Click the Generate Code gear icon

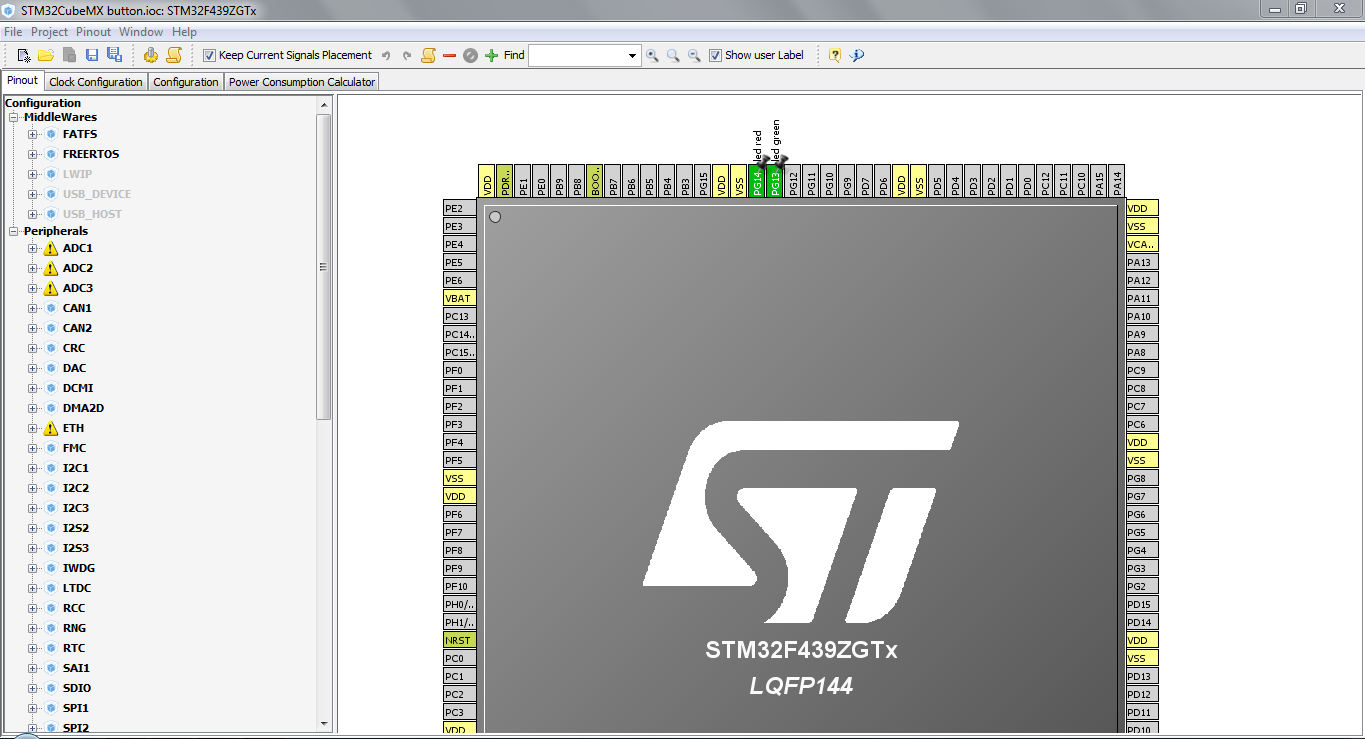[x=151, y=55]
